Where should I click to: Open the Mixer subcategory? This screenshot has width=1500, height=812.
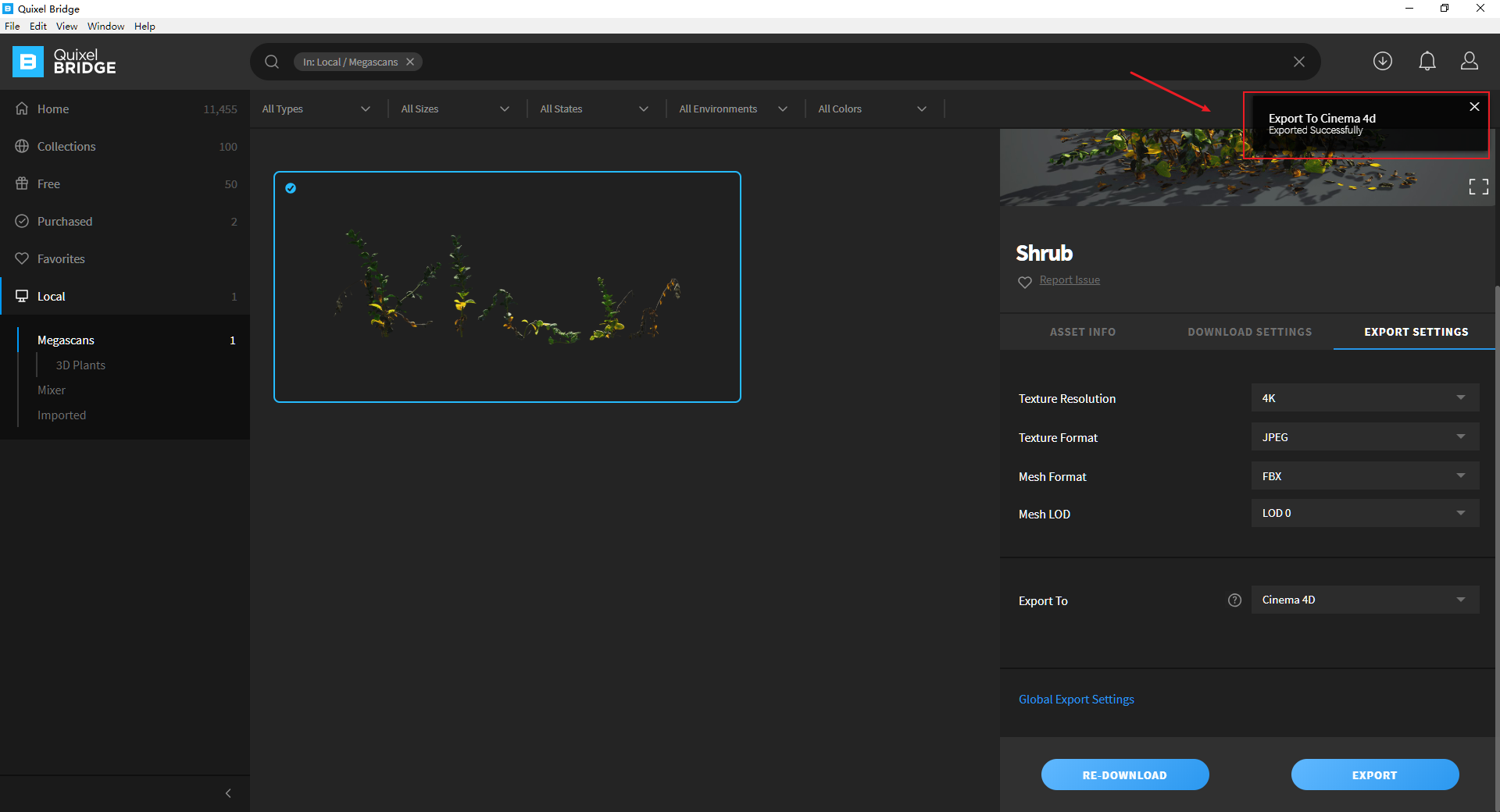pos(52,390)
